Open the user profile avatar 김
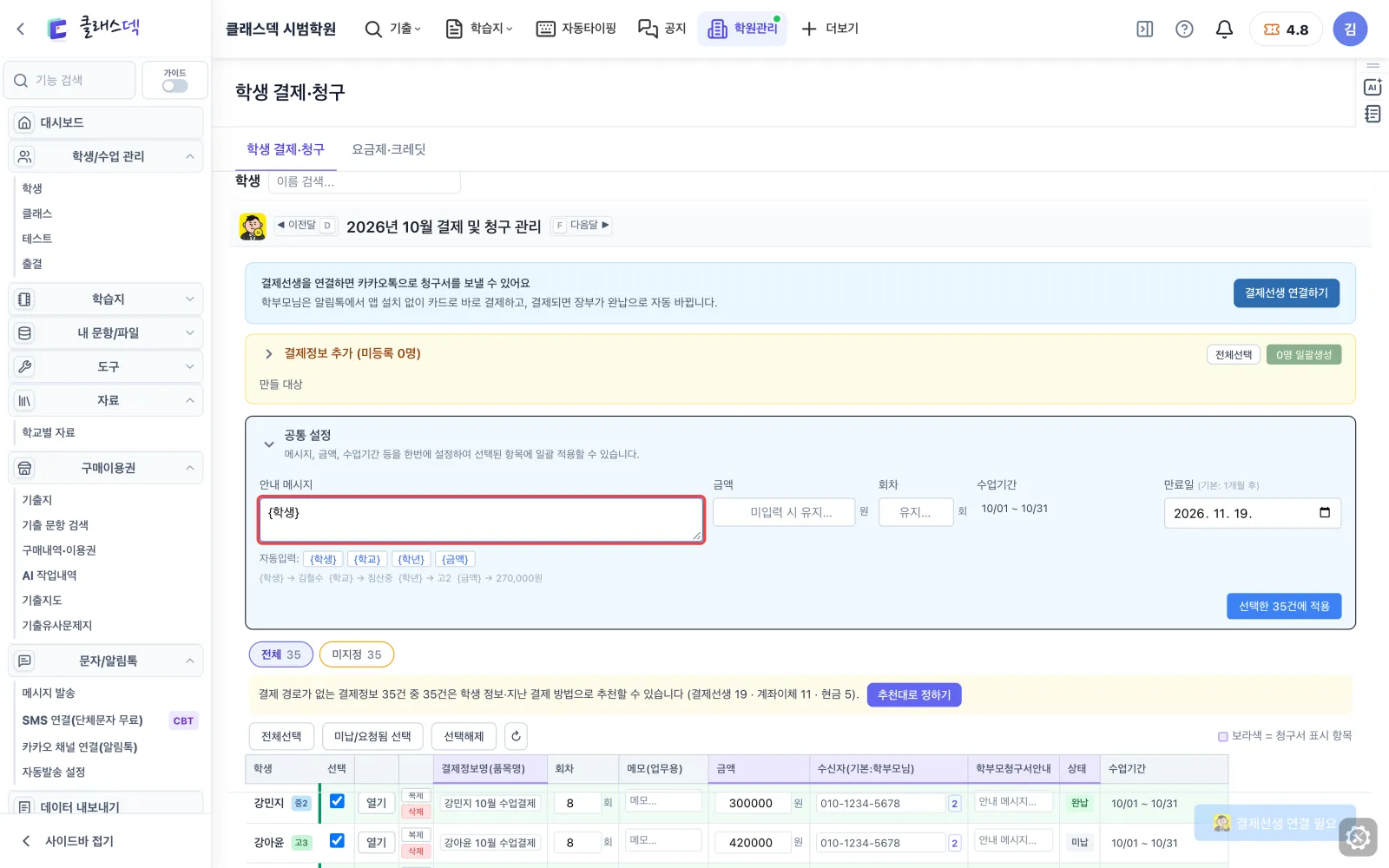Viewport: 1389px width, 868px height. click(1350, 30)
